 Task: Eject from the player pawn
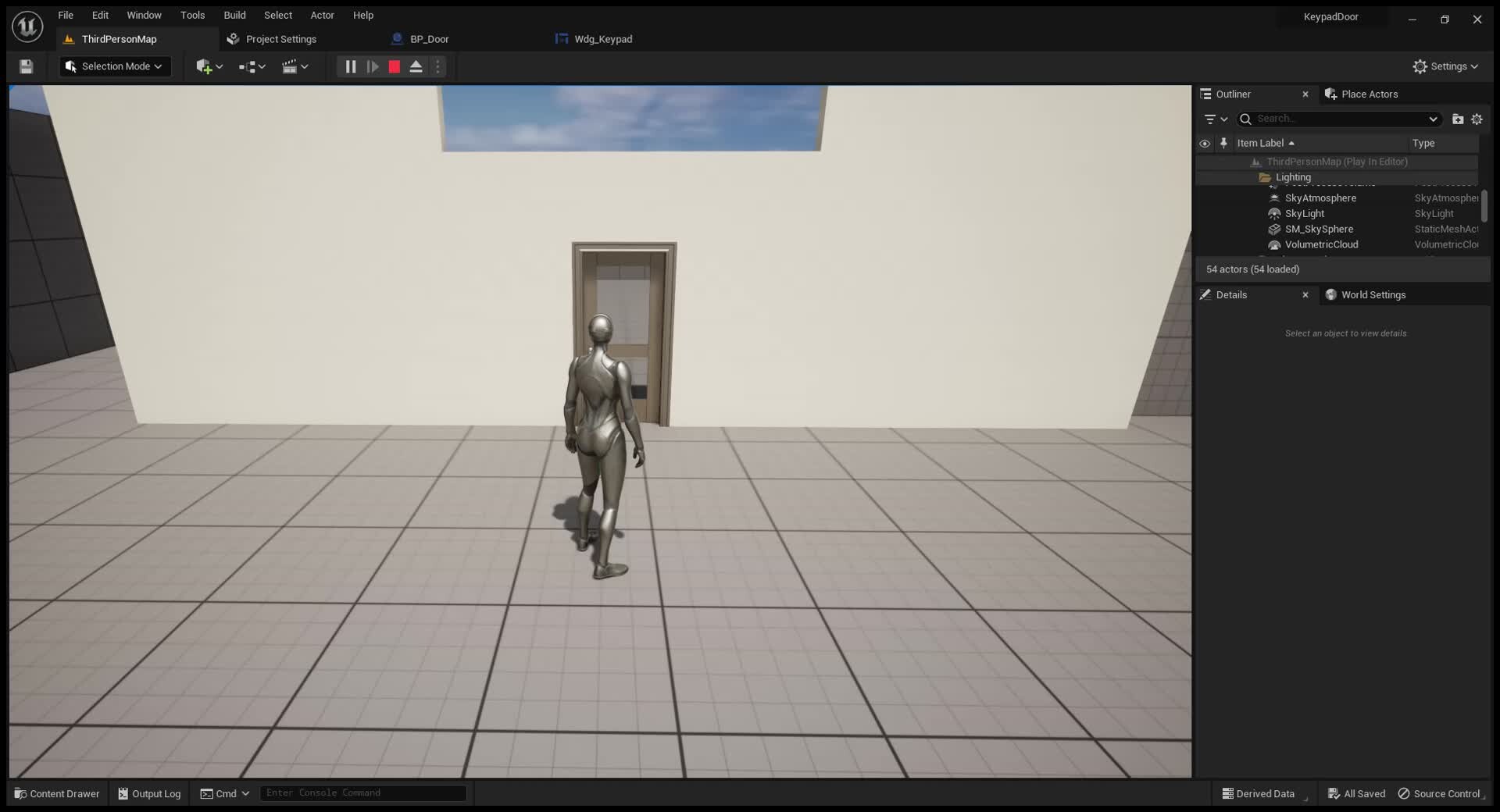tap(416, 66)
